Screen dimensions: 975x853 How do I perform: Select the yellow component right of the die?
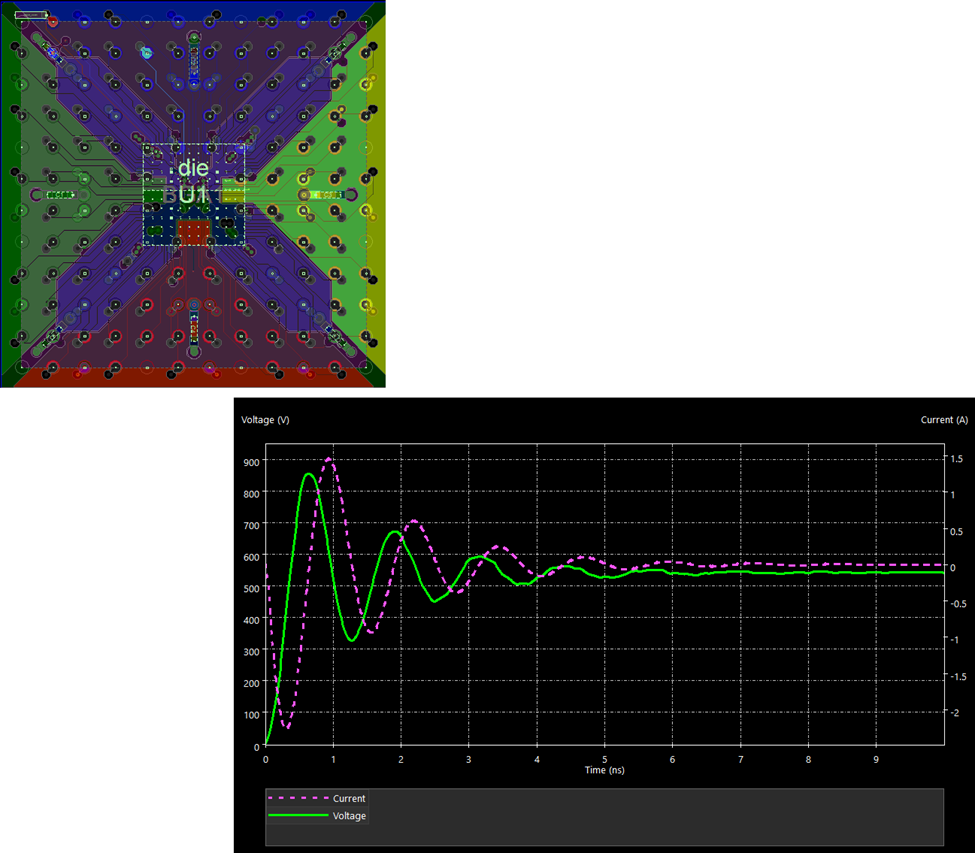(325, 194)
